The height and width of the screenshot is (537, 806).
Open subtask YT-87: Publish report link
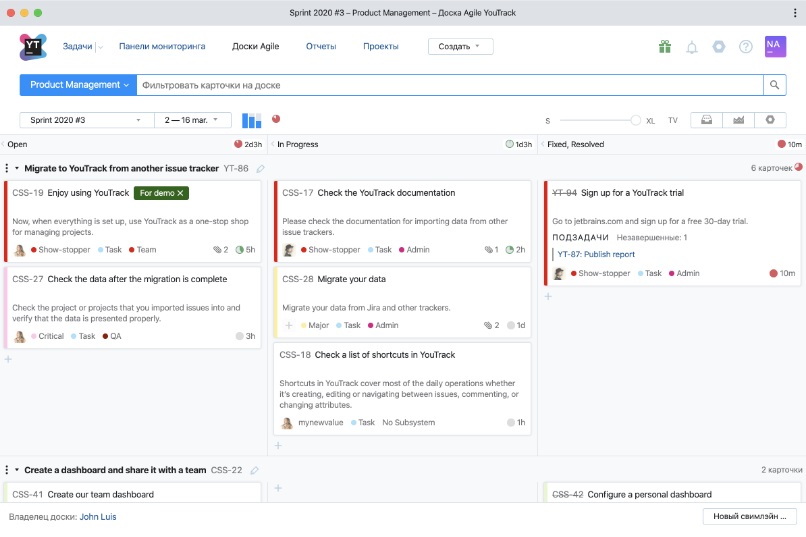[596, 254]
